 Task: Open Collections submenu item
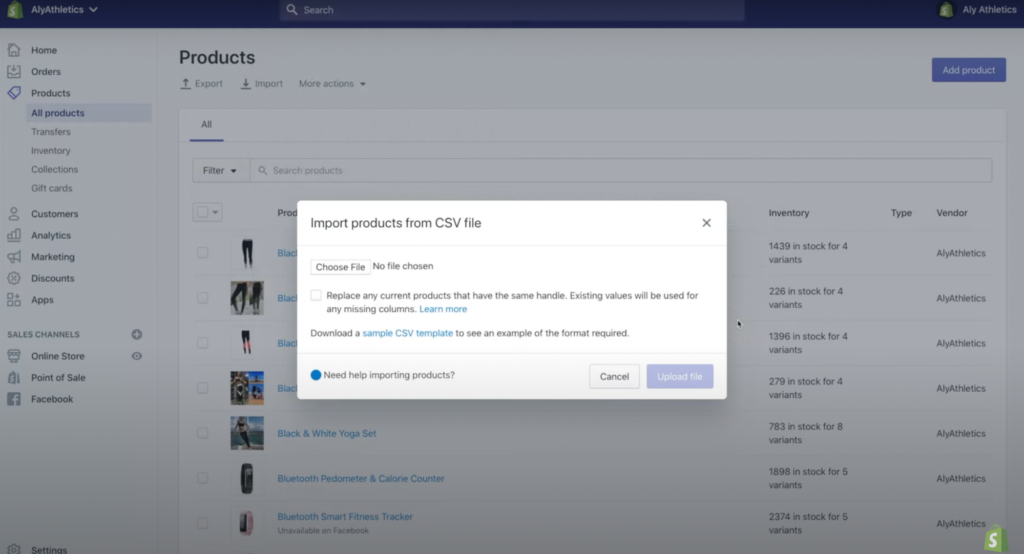tap(54, 170)
